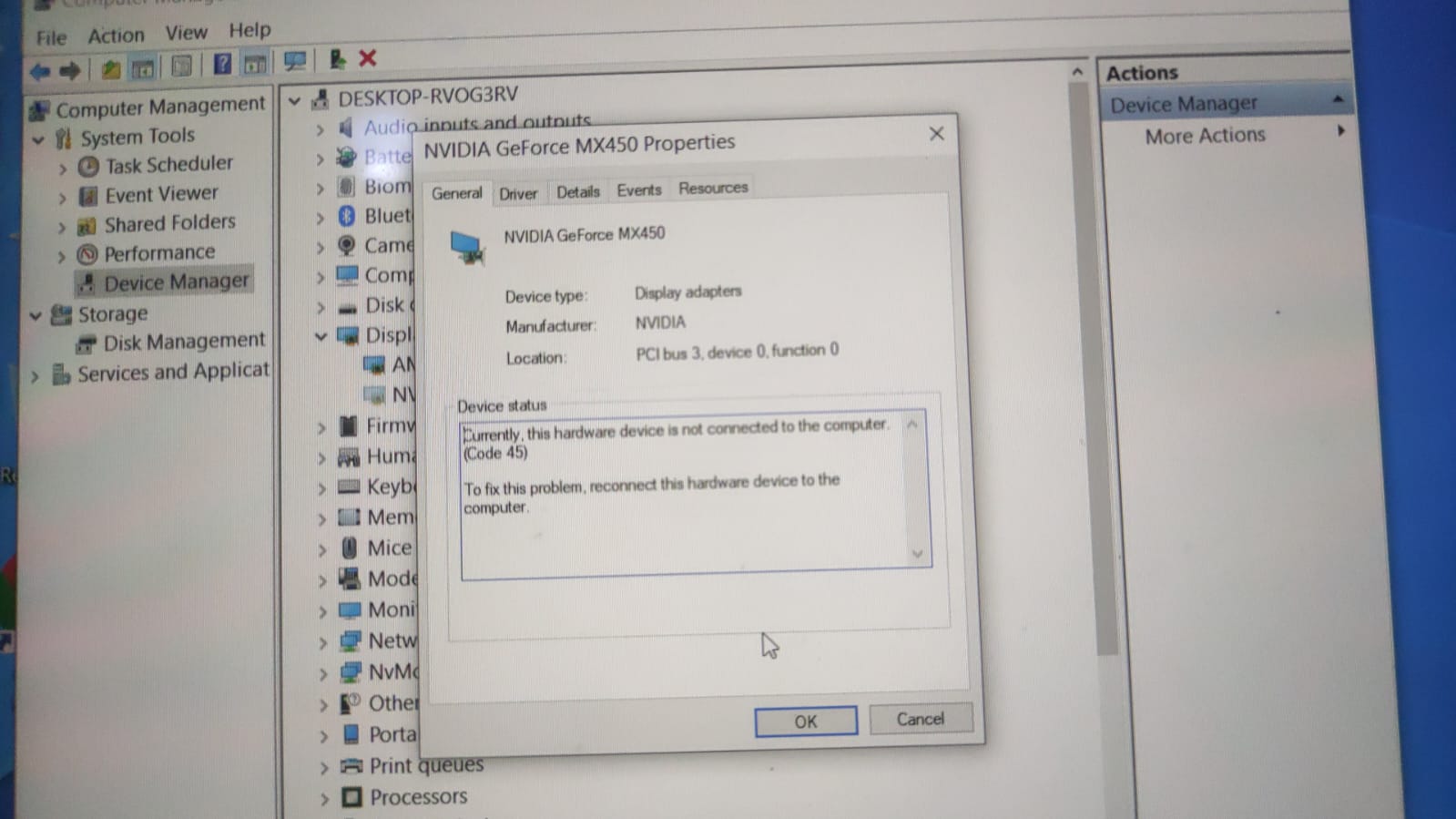This screenshot has height=819, width=1456.
Task: Click the Performance icon in the tree
Action: pos(87,254)
